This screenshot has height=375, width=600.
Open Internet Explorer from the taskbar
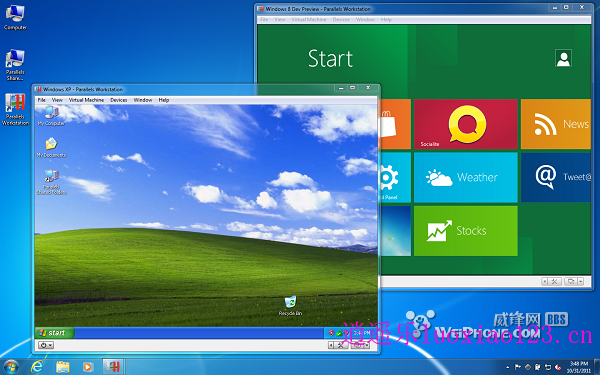pos(37,367)
